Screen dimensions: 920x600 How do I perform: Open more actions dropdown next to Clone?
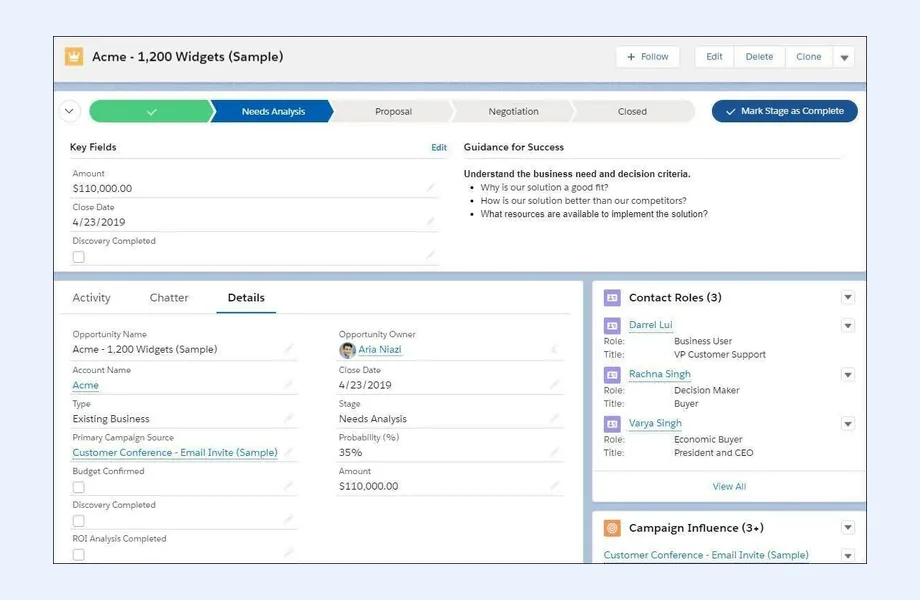point(844,57)
